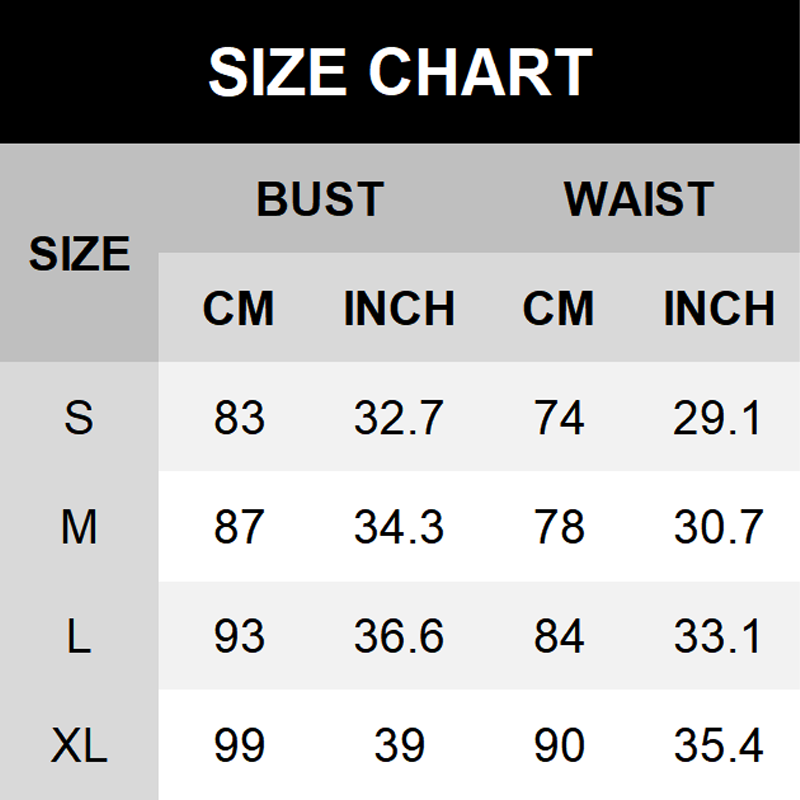The width and height of the screenshot is (800, 800).
Task: Click the CM subheader under WAIST
Action: 558,309
